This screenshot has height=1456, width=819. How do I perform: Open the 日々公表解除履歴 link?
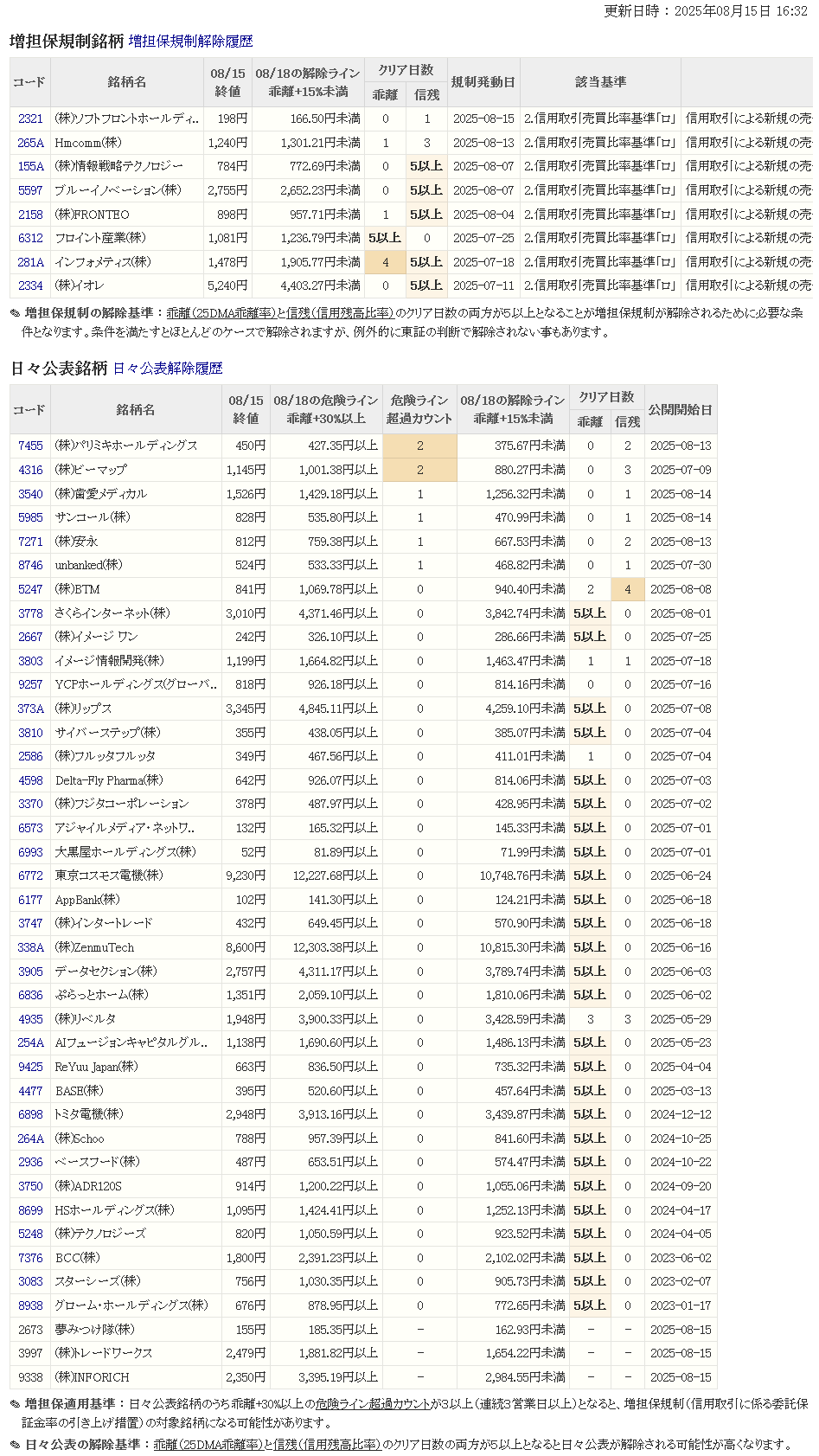click(168, 369)
